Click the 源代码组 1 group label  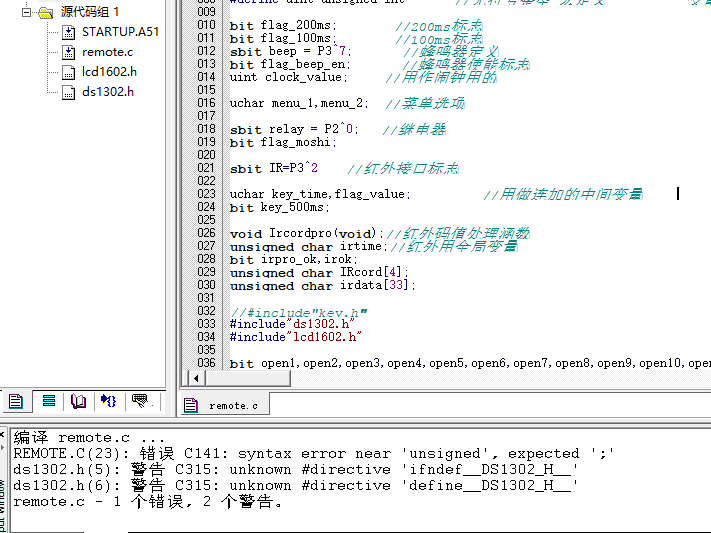[90, 12]
